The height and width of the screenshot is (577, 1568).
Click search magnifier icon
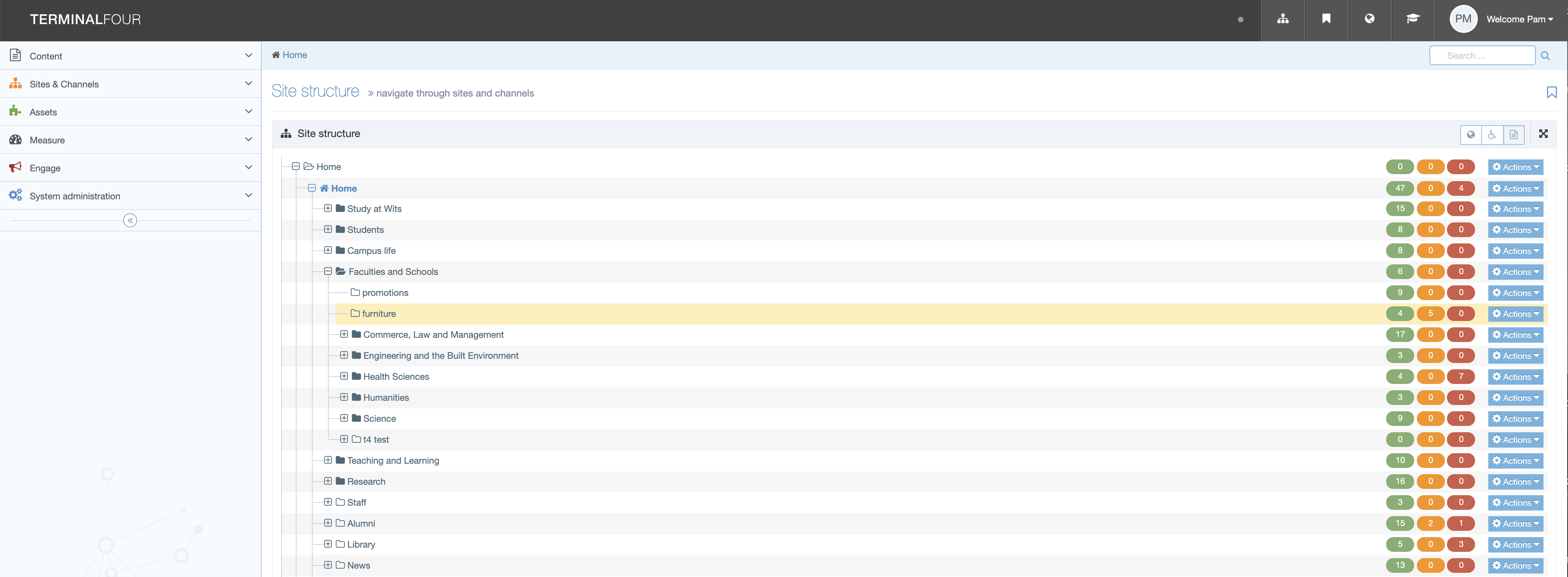click(x=1545, y=55)
